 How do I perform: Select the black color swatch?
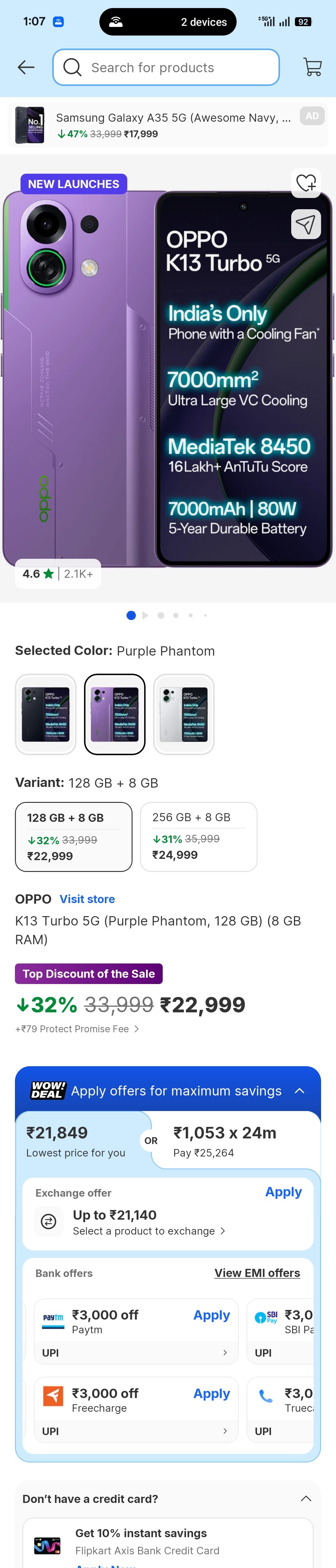(x=46, y=714)
